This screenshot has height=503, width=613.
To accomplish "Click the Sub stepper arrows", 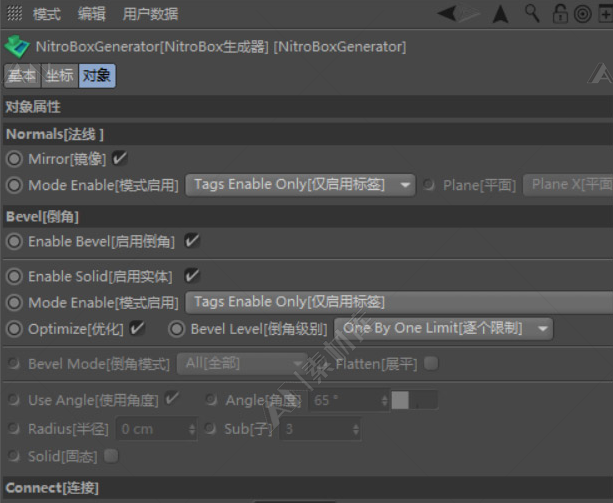I will pos(356,429).
